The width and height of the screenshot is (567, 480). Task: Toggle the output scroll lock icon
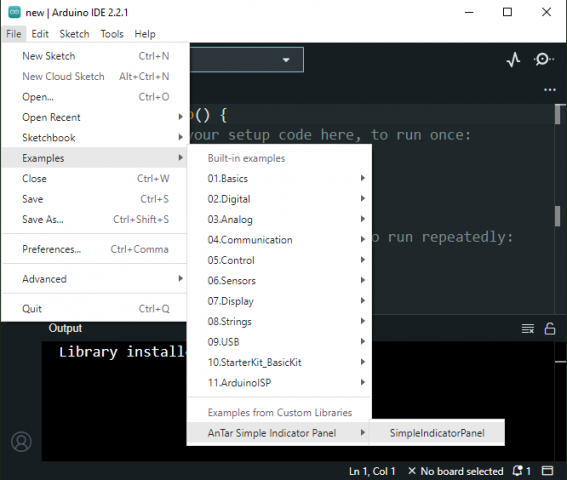click(x=550, y=329)
